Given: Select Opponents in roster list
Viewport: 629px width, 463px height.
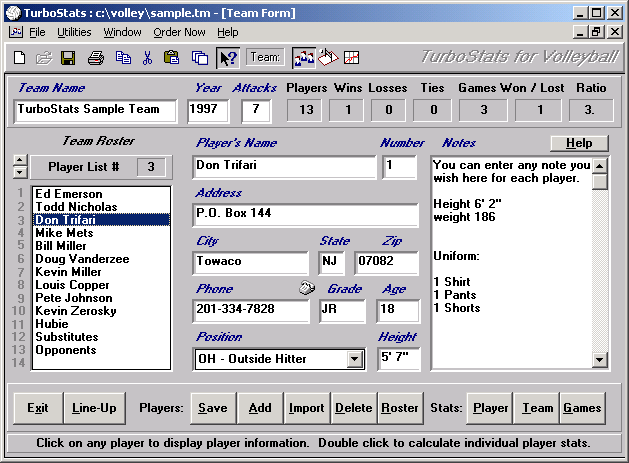Looking at the screenshot, I should coord(101,350).
